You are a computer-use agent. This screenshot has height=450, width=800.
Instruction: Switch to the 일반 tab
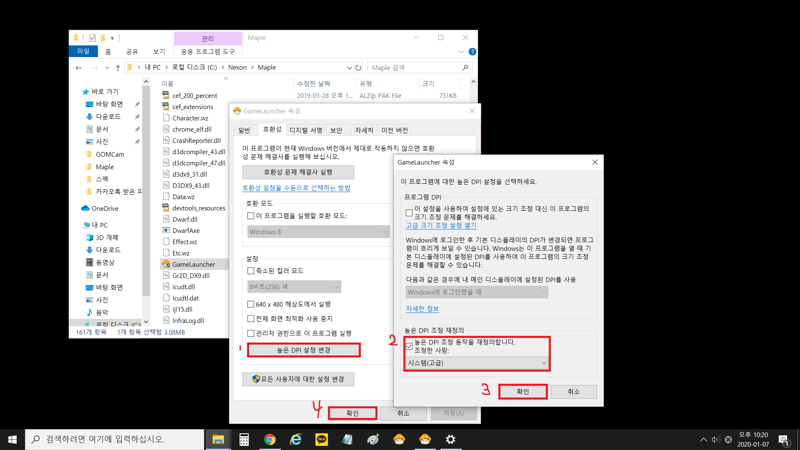[x=244, y=131]
